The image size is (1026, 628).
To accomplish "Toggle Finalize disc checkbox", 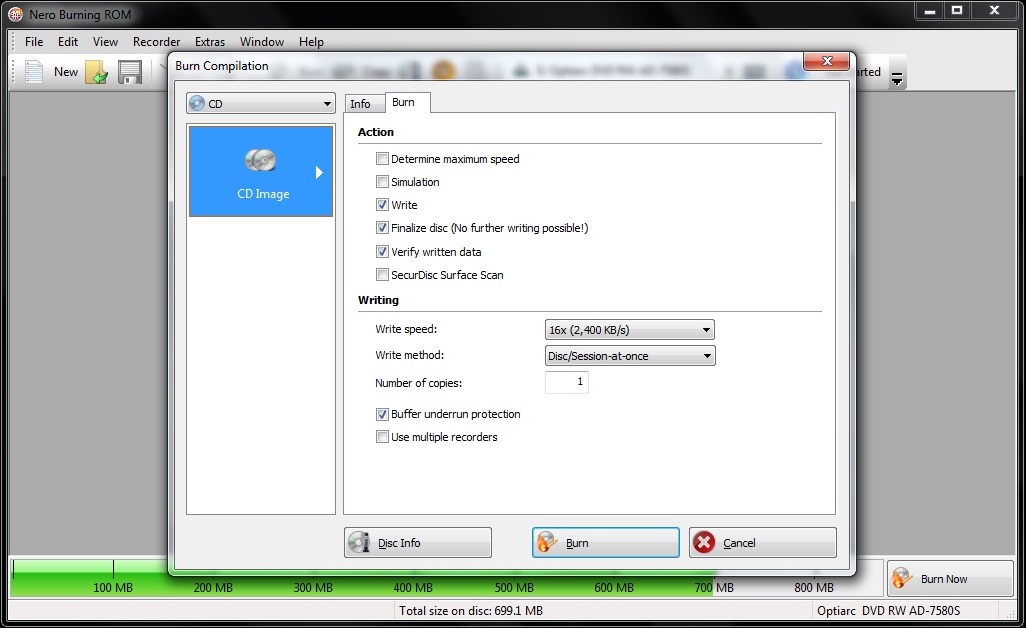I will pyautogui.click(x=382, y=228).
